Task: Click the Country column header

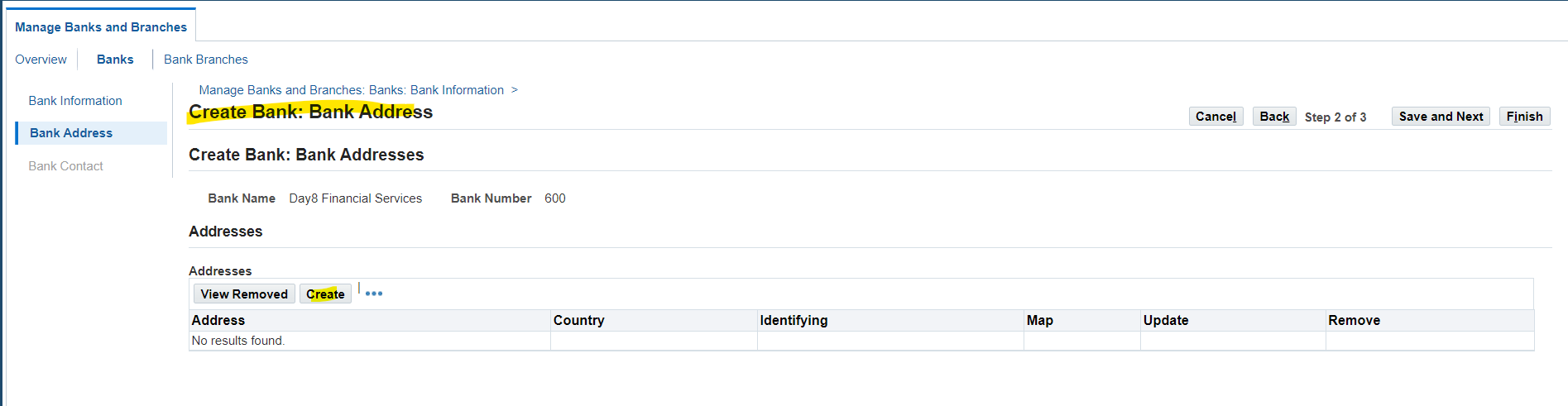Action: [x=579, y=321]
